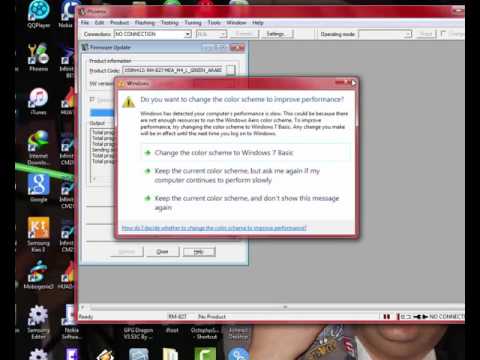Open the File menu in Phoenix
Image resolution: width=480 pixels, height=360 pixels.
click(x=85, y=23)
